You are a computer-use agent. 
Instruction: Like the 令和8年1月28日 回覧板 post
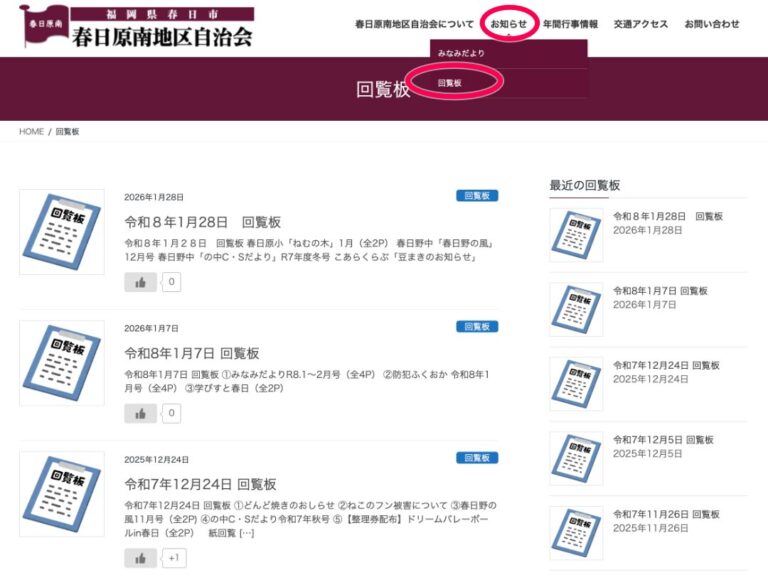point(141,282)
